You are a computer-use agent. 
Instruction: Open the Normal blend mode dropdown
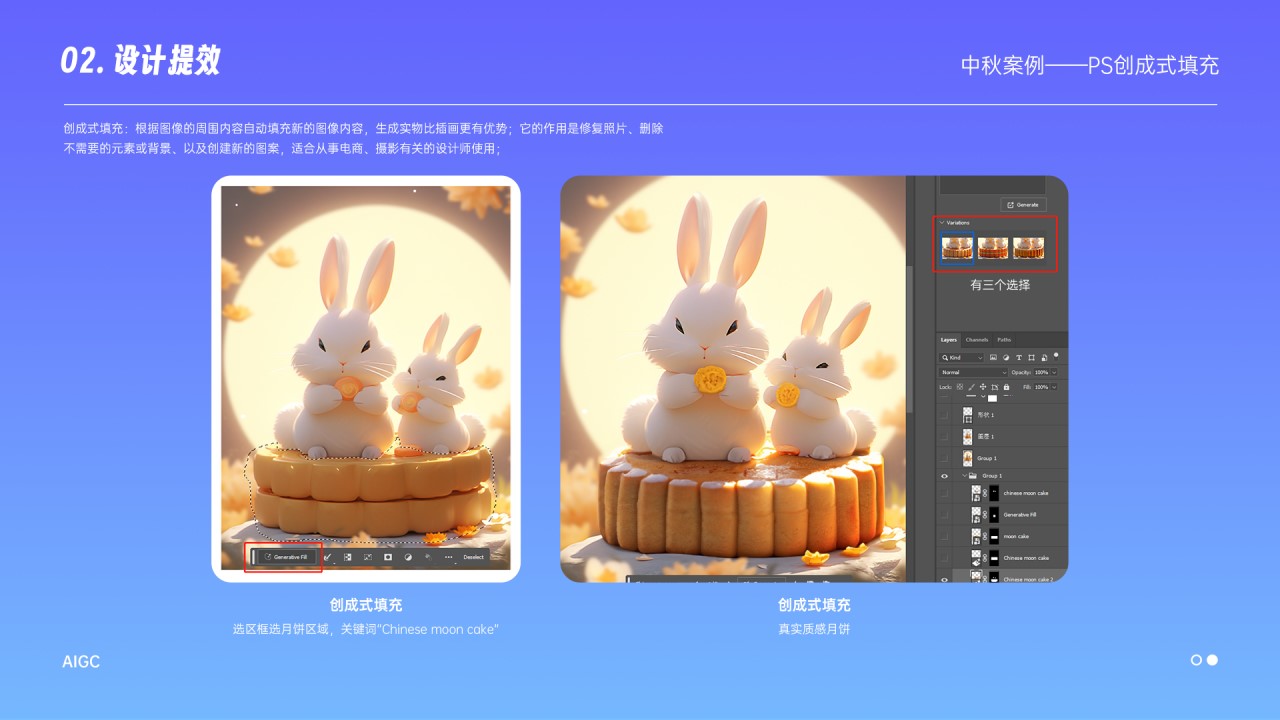(x=970, y=370)
